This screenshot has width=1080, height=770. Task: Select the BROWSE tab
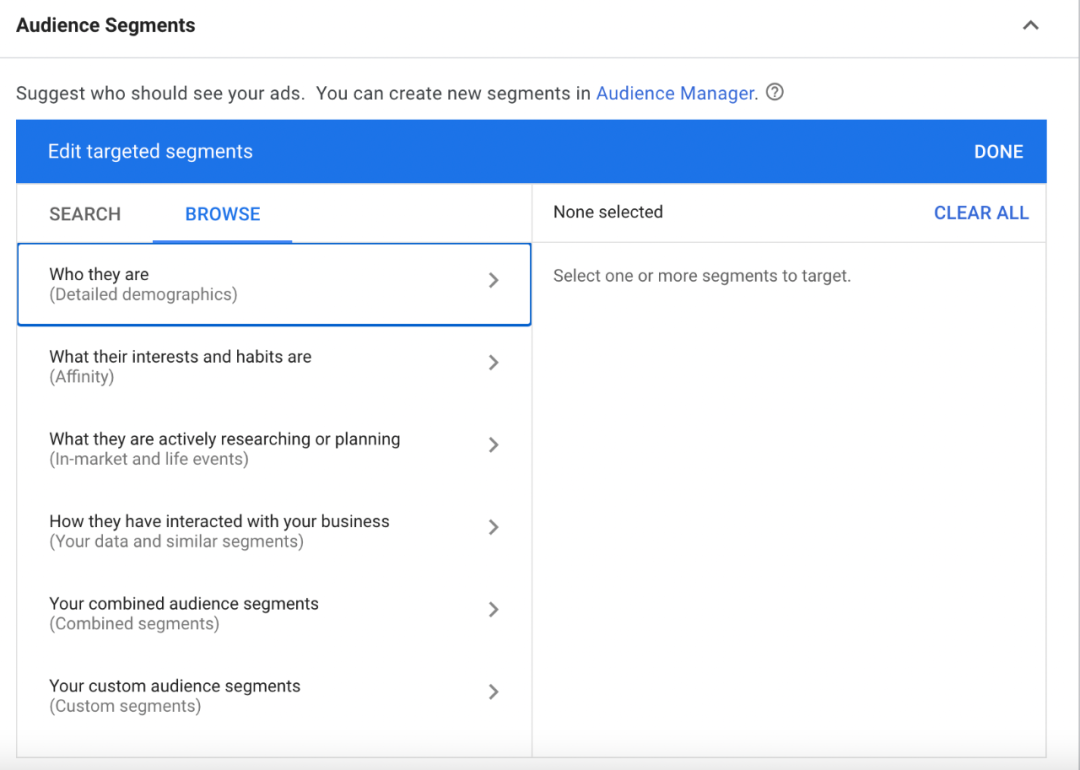222,214
